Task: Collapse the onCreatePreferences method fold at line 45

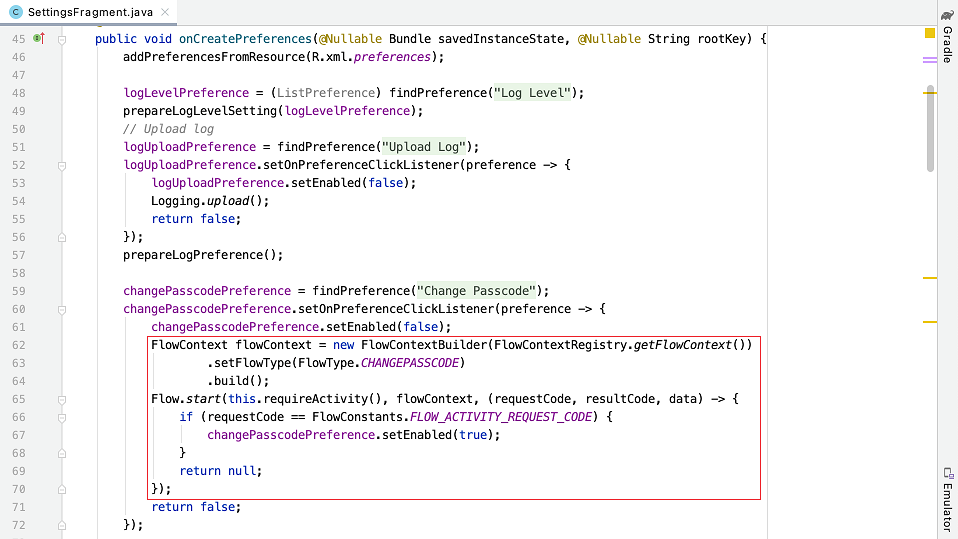Action: pyautogui.click(x=62, y=40)
